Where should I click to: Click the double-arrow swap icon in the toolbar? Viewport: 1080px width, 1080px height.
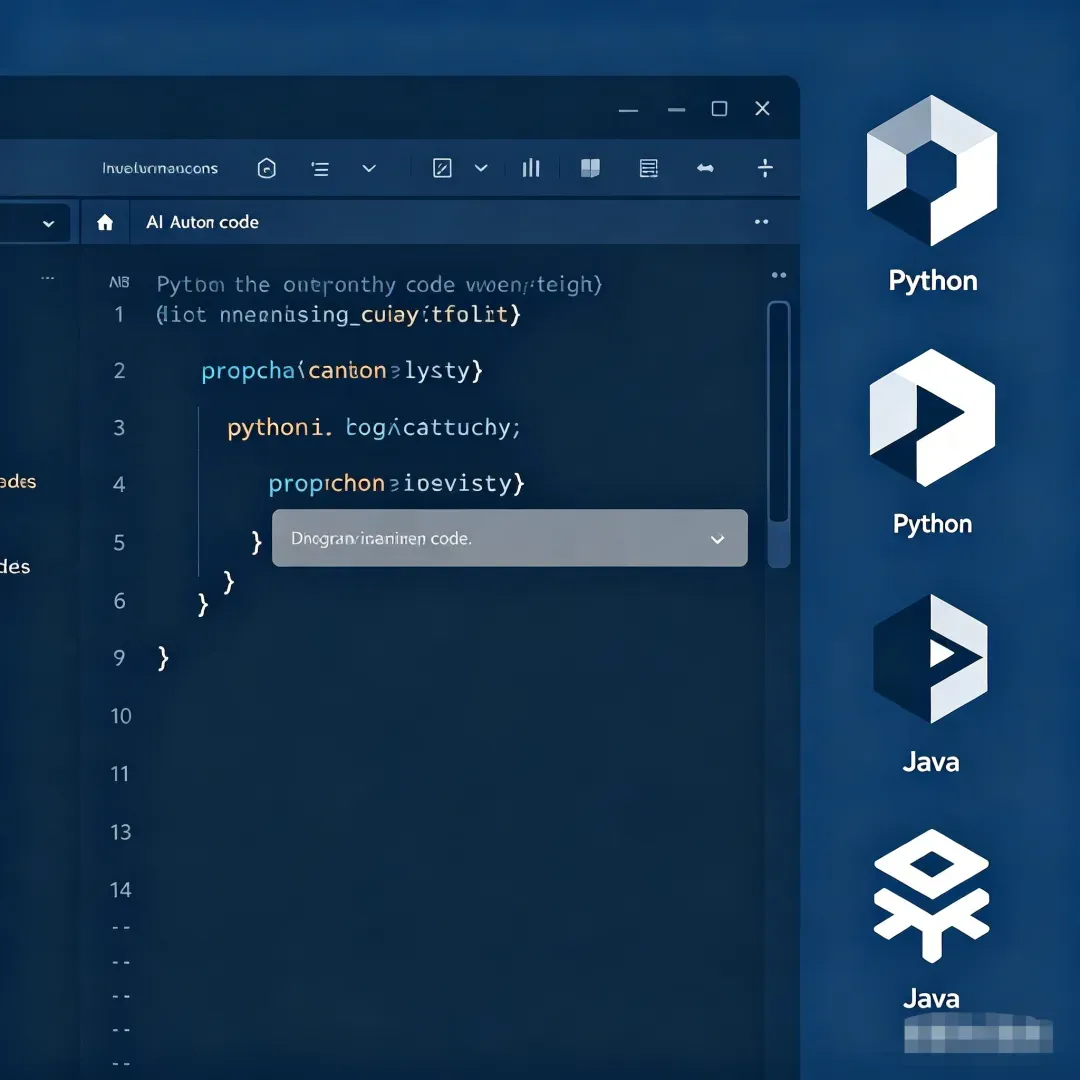pyautogui.click(x=705, y=168)
